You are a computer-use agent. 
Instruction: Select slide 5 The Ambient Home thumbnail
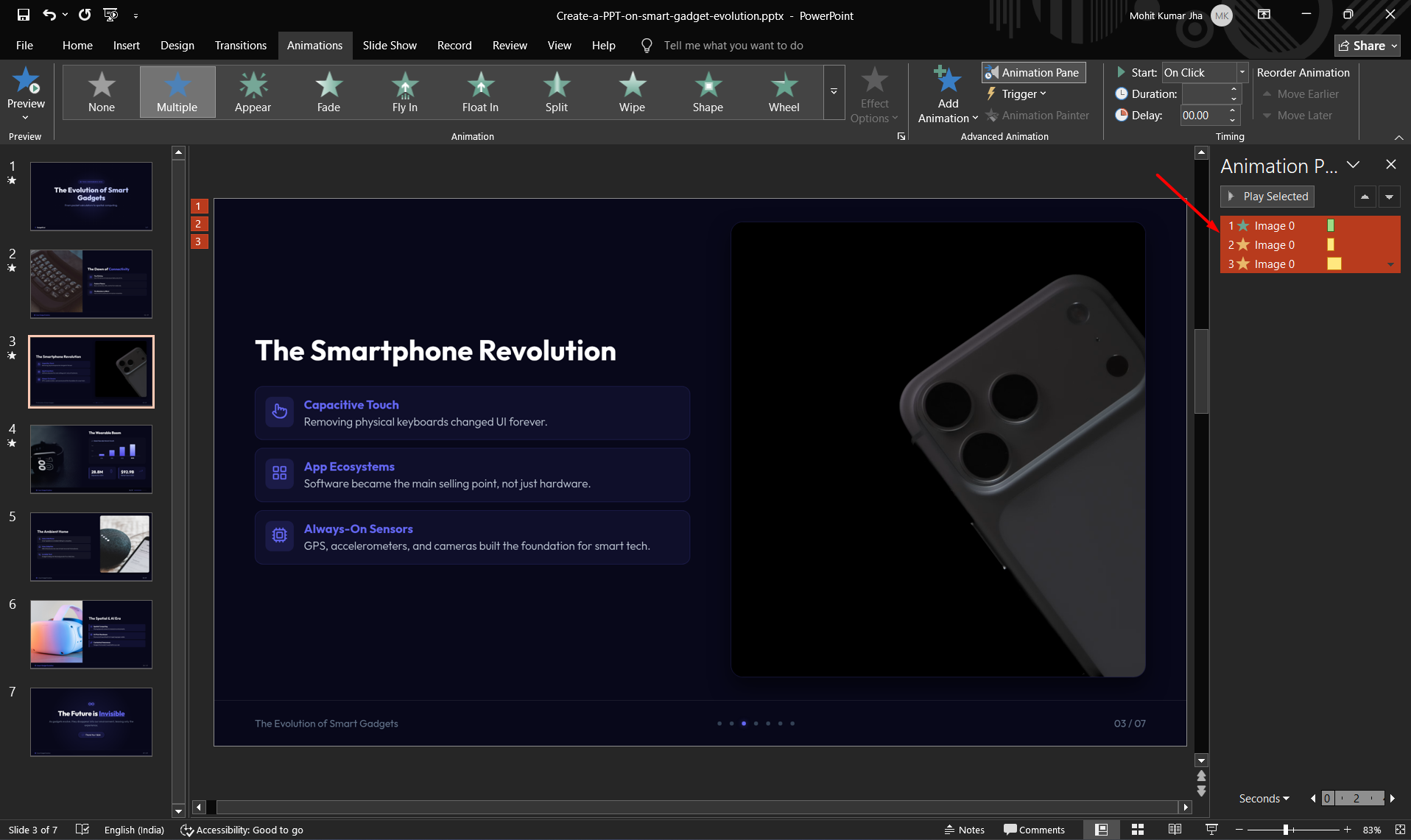[91, 547]
